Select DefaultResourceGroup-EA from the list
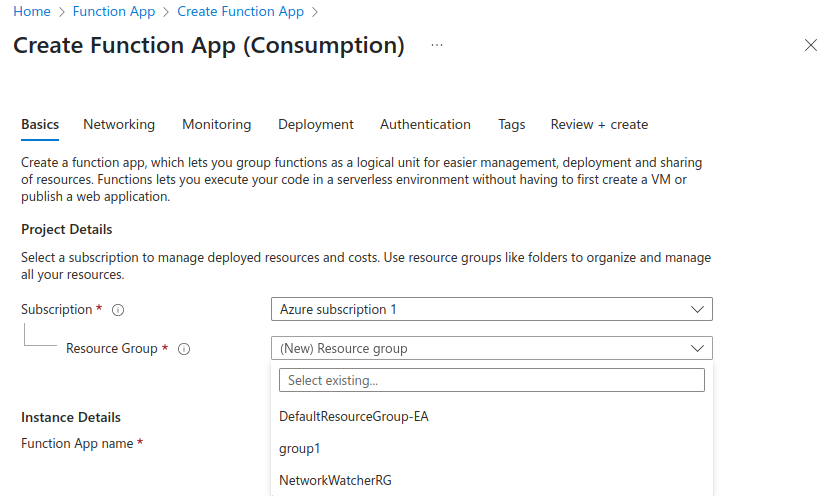The width and height of the screenshot is (825, 496). [x=353, y=416]
